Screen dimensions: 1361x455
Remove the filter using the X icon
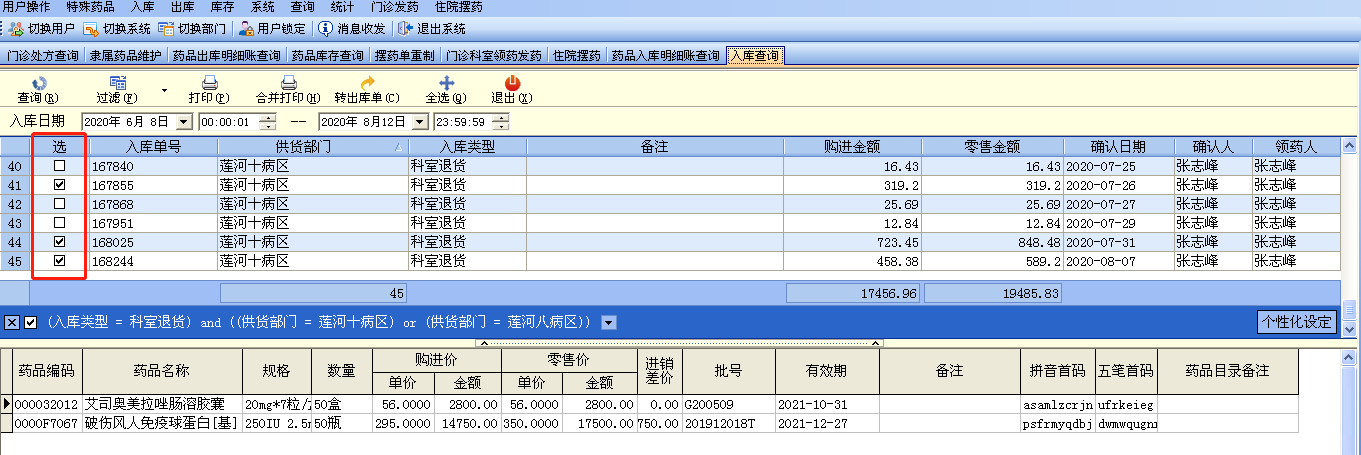click(12, 322)
